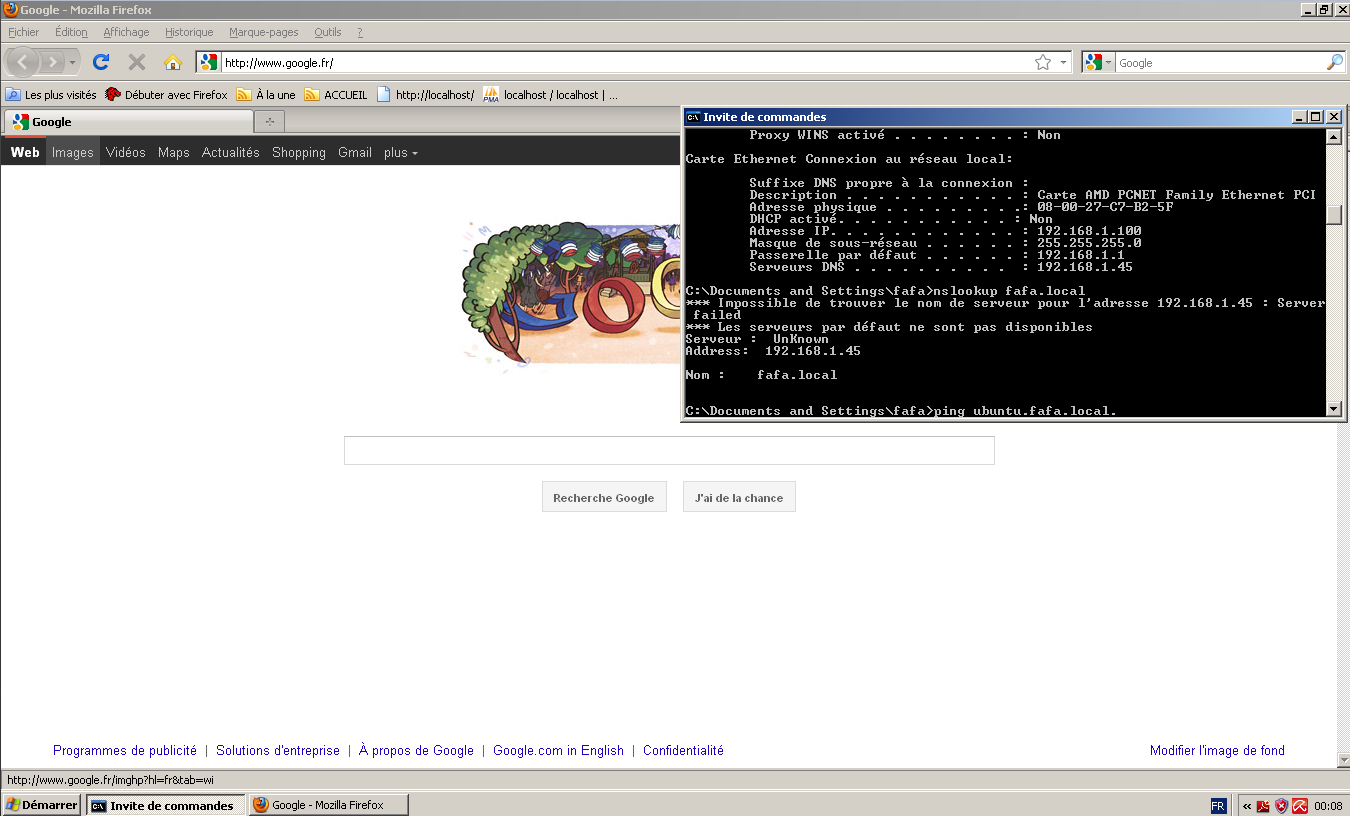Click Modifier l'image de fond link

[x=1217, y=750]
